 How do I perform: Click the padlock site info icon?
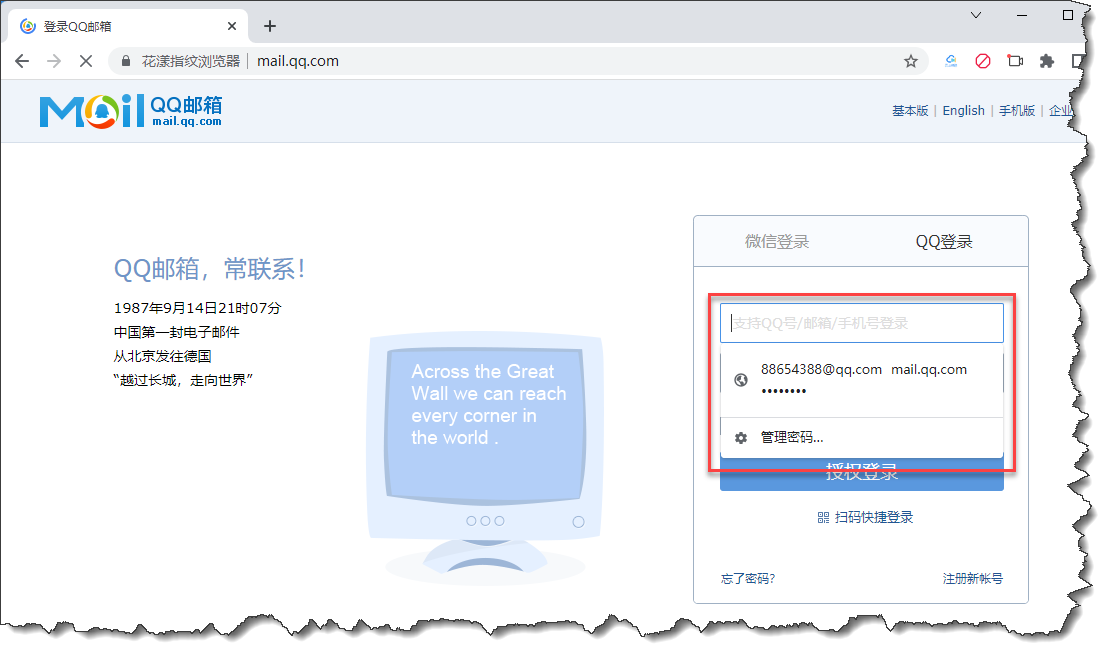point(126,61)
